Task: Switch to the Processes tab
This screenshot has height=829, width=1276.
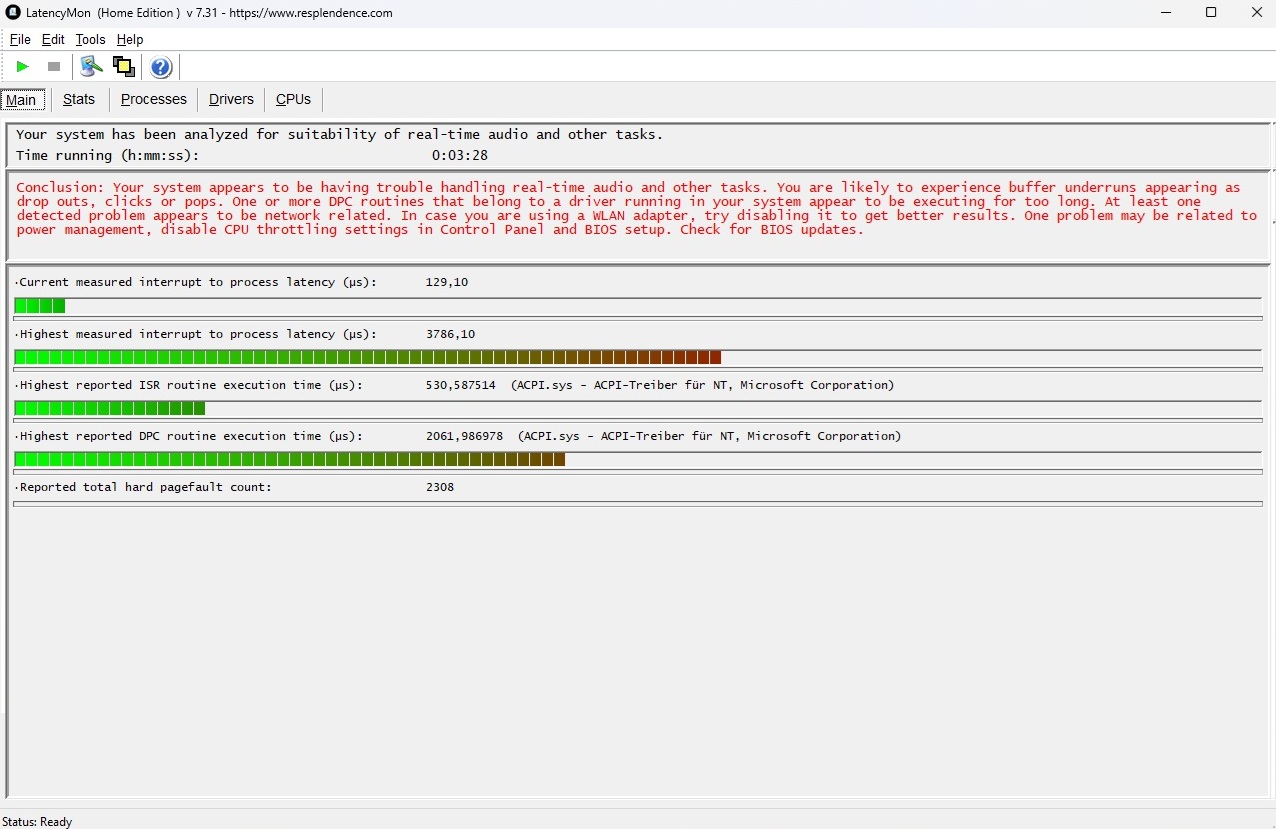Action: [154, 100]
